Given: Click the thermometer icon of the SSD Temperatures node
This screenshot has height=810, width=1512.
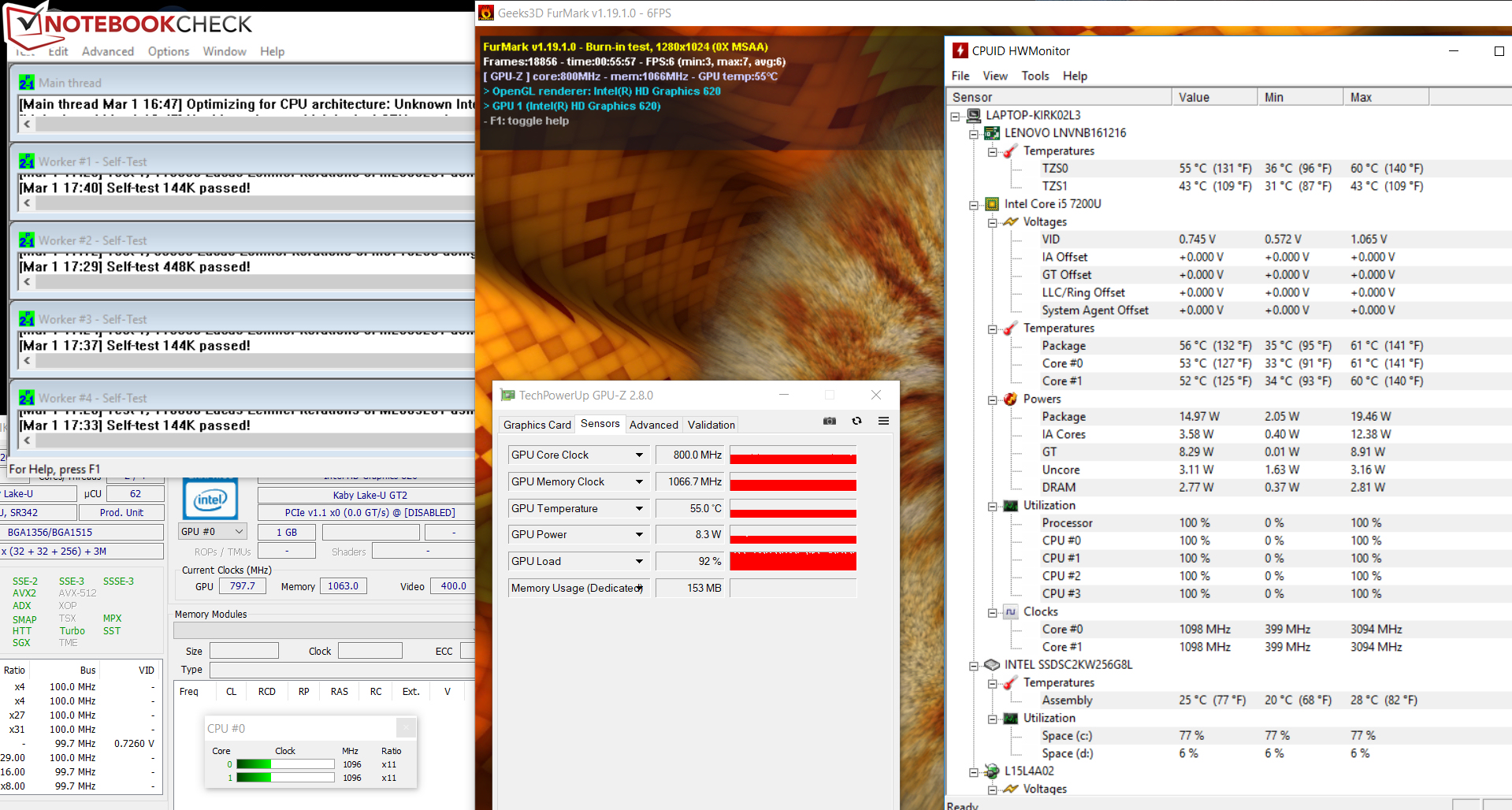Looking at the screenshot, I should pyautogui.click(x=1010, y=683).
